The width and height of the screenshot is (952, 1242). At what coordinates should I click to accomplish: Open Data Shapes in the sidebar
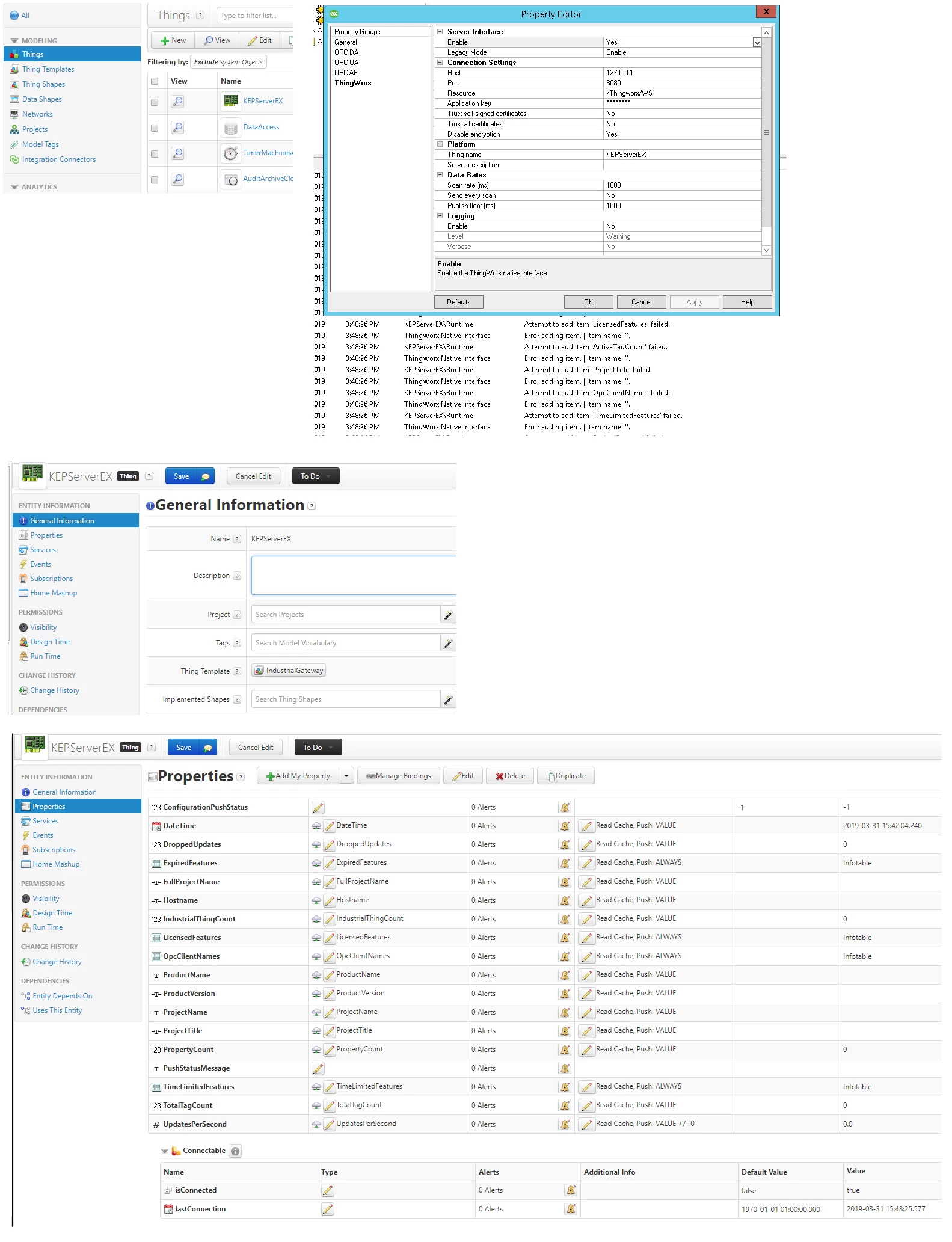tap(42, 99)
